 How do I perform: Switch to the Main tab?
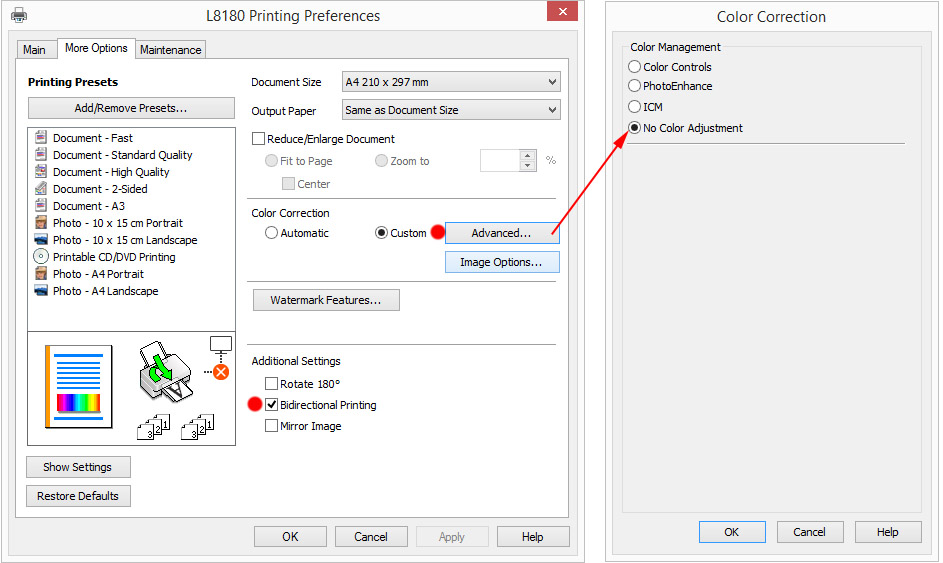34,50
